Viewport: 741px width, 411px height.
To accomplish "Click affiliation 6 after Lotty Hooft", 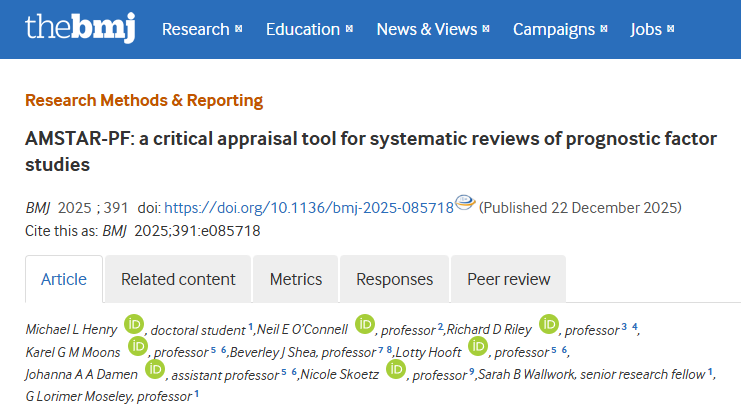I will [564, 349].
